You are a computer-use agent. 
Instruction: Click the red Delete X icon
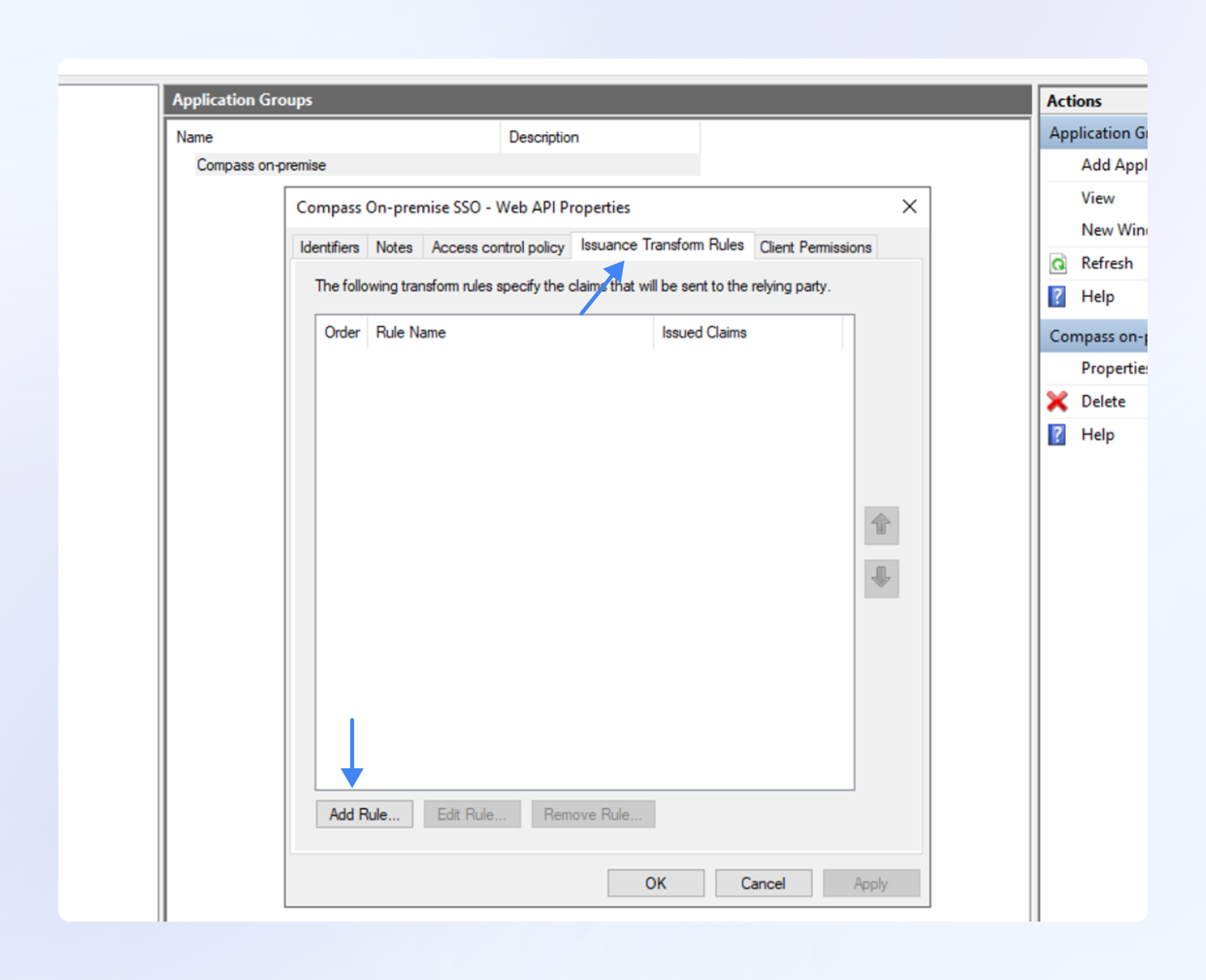click(x=1057, y=402)
